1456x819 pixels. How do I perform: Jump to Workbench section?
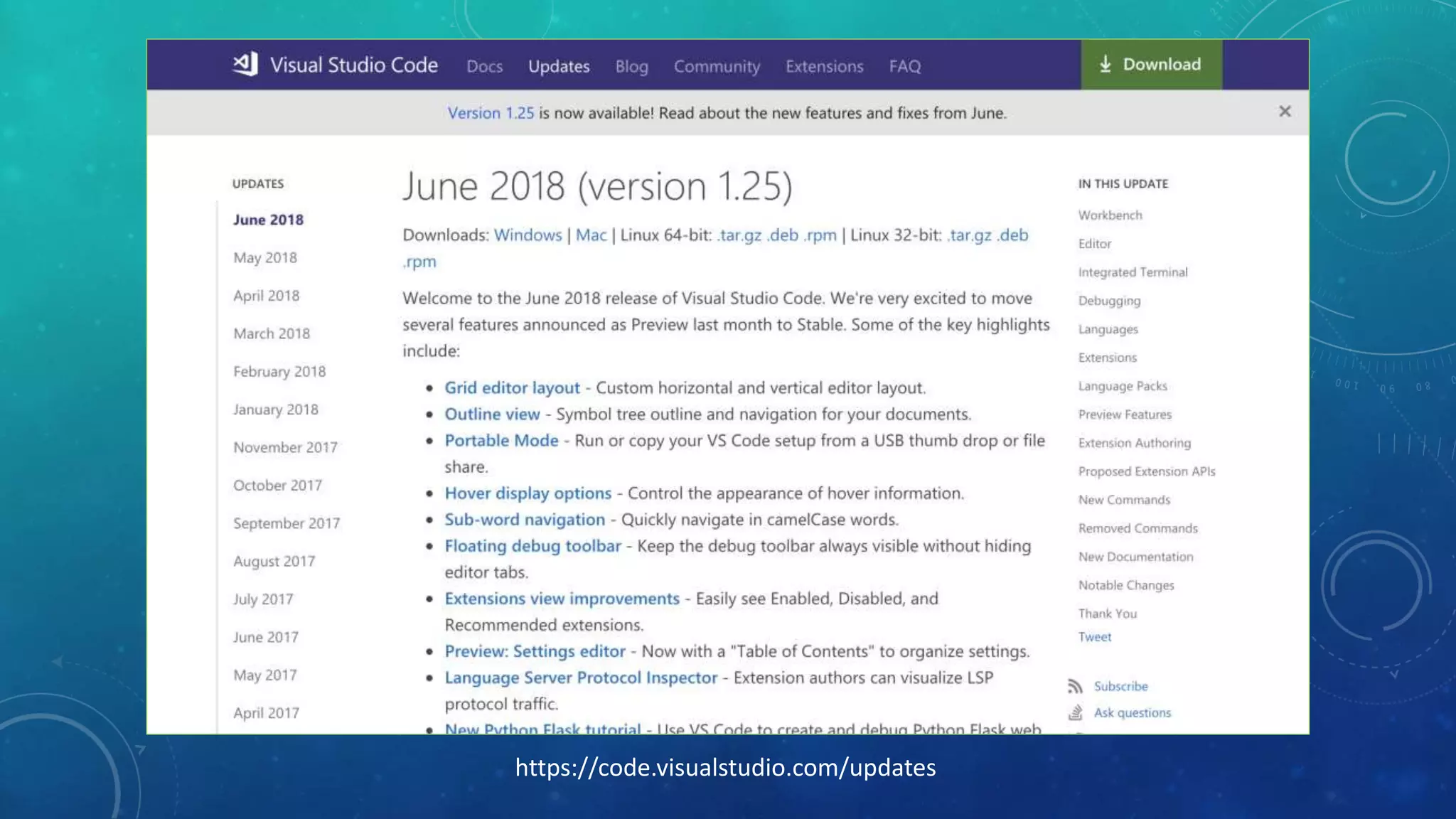click(1110, 215)
